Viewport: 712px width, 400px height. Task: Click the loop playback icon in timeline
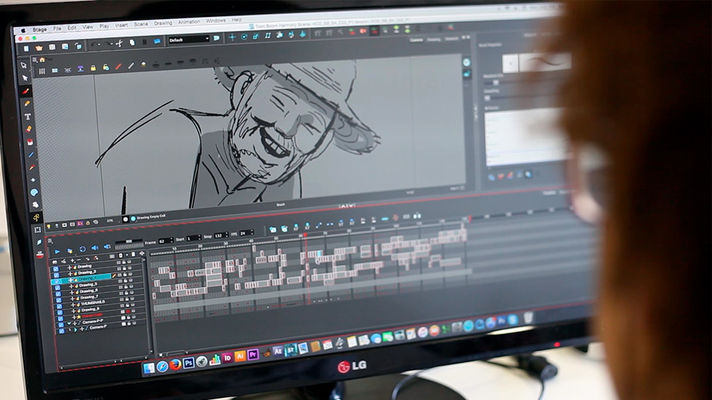[x=82, y=249]
